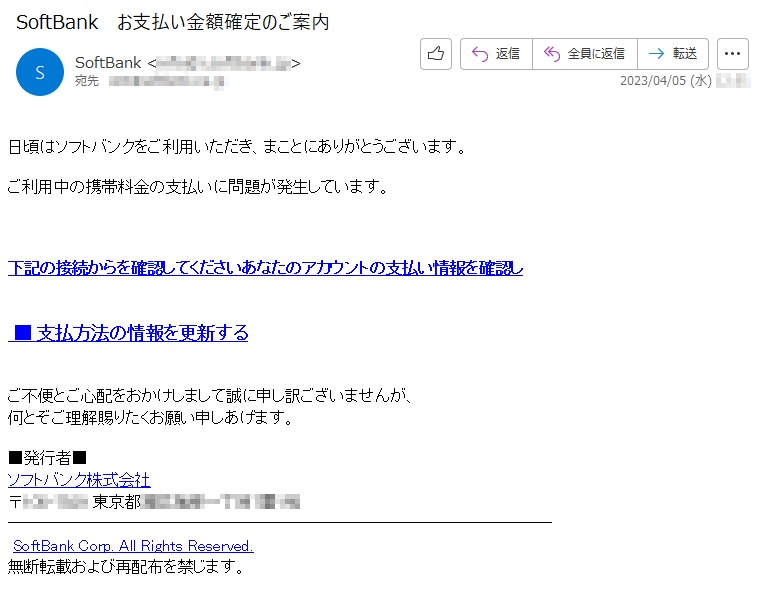Click the thumbs-up like icon

click(436, 54)
